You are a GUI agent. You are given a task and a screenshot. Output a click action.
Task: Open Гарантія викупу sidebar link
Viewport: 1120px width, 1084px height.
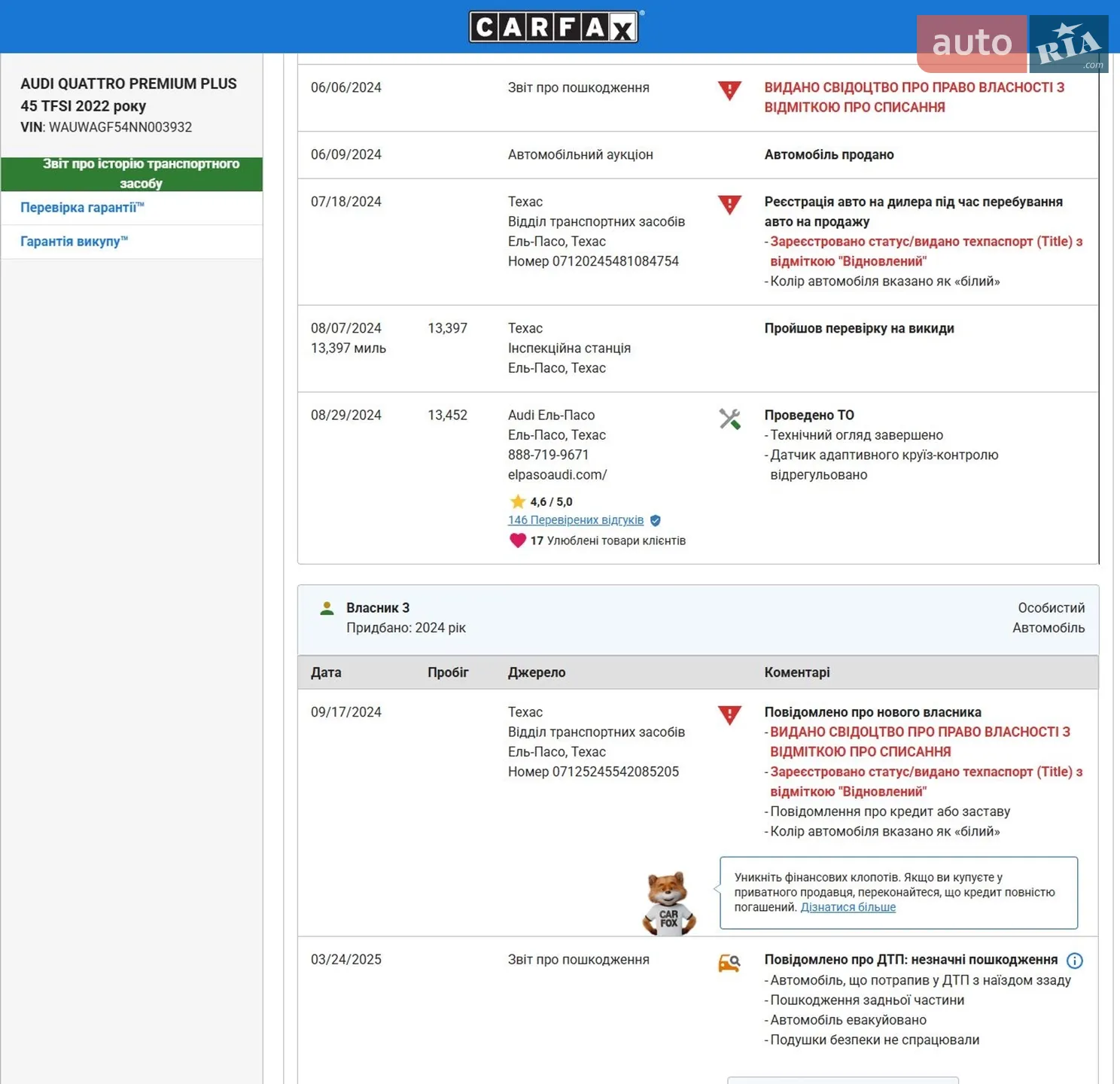coord(74,241)
